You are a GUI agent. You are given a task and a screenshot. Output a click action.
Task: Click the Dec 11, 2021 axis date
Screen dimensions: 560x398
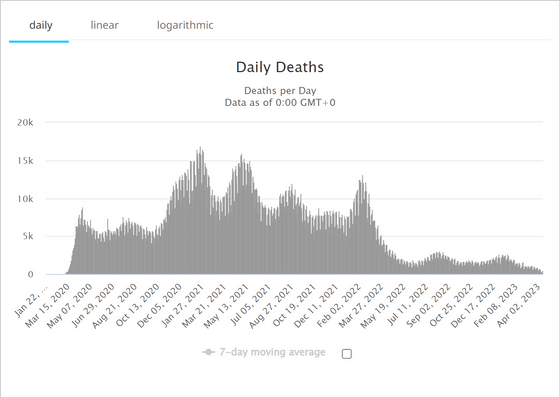316,305
